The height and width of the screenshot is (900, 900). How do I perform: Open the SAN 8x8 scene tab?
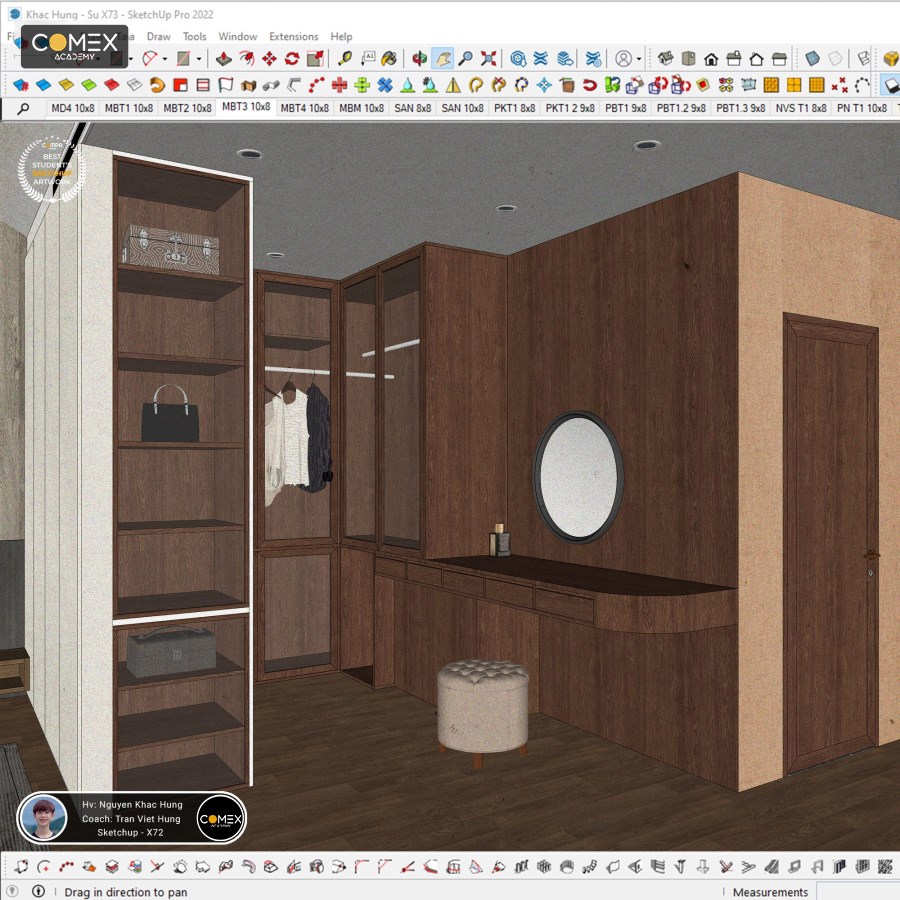point(413,108)
